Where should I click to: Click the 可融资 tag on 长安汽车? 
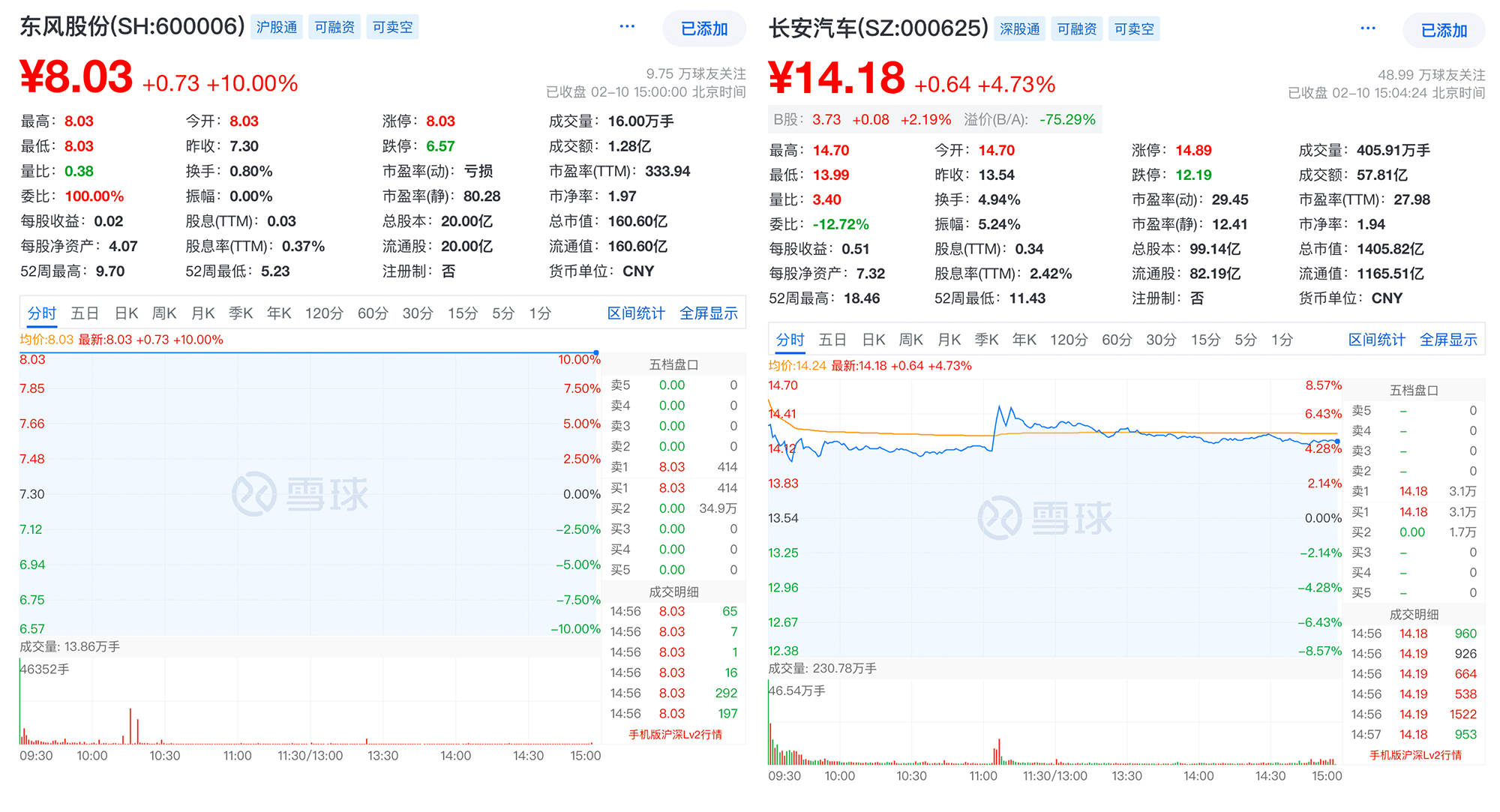click(x=1077, y=28)
